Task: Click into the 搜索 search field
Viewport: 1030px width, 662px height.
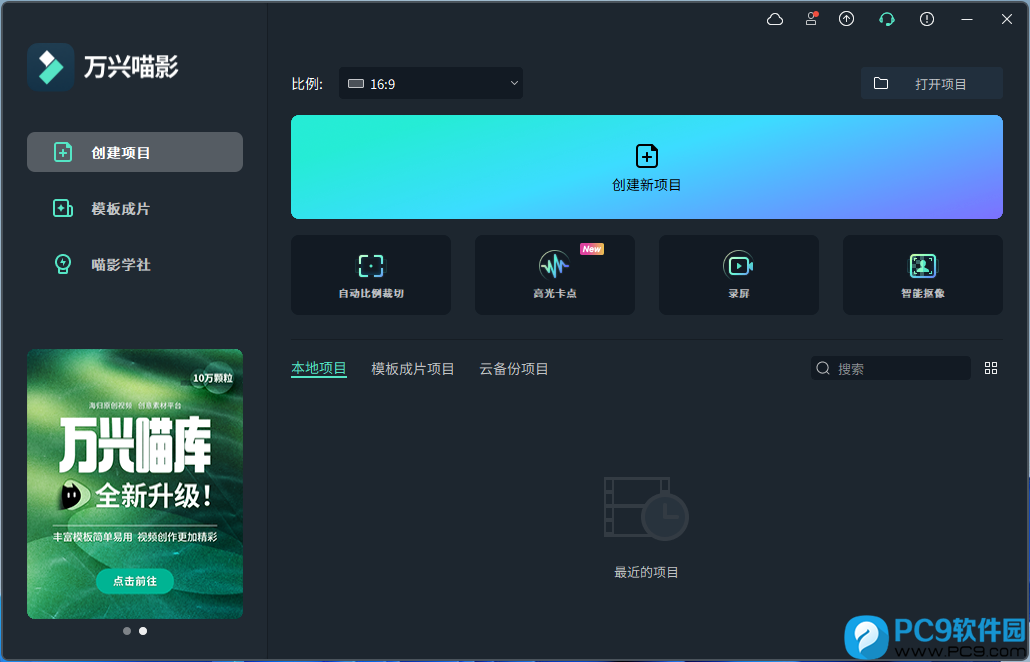Action: pos(891,368)
